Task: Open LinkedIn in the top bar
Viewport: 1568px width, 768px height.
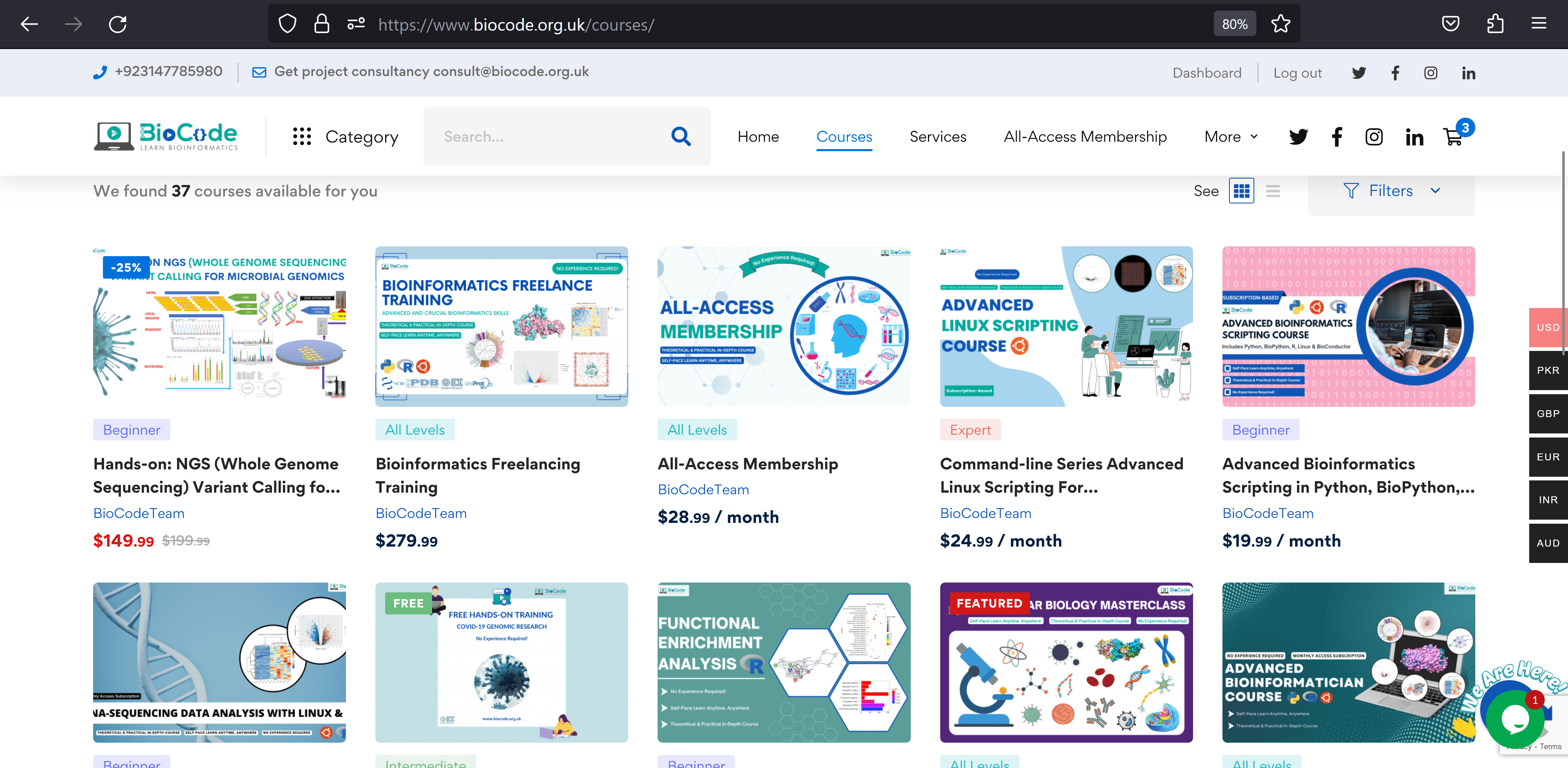Action: 1469,73
